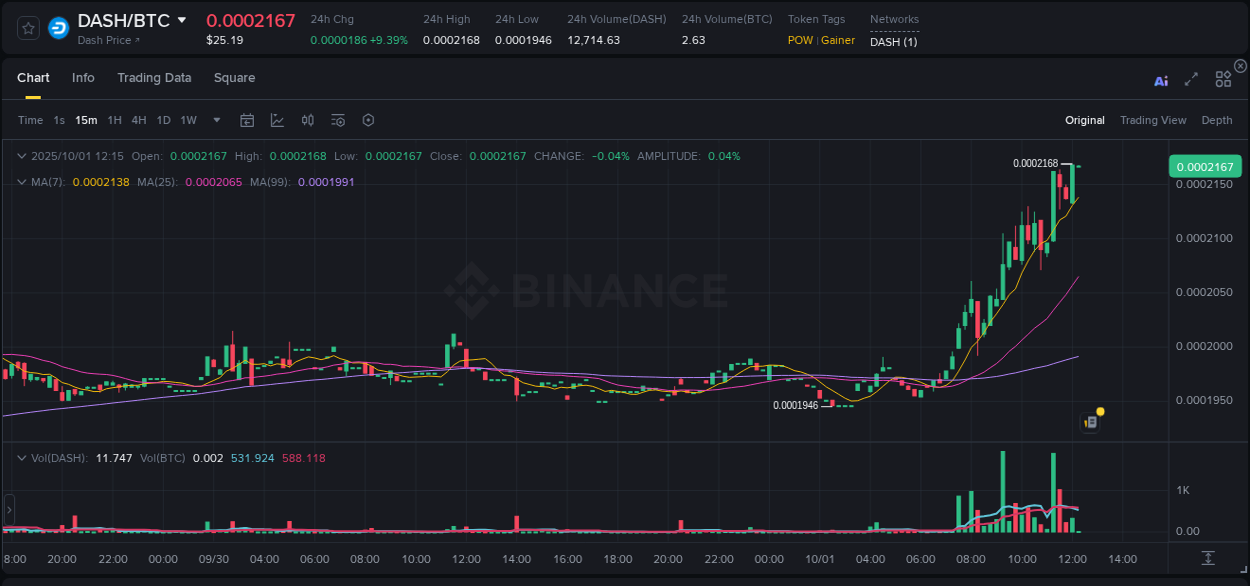Switch to the Trading Data tab
This screenshot has height=586, width=1250.
tap(154, 78)
